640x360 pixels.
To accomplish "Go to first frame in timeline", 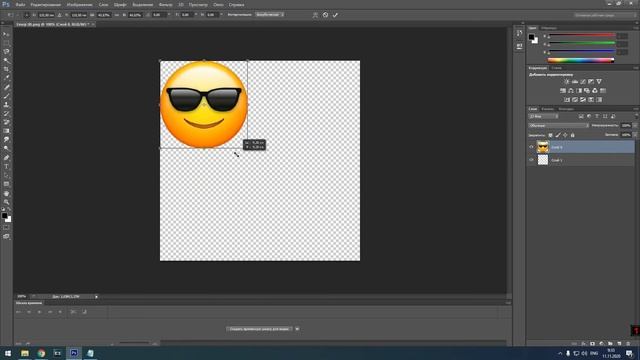I will click(x=18, y=312).
